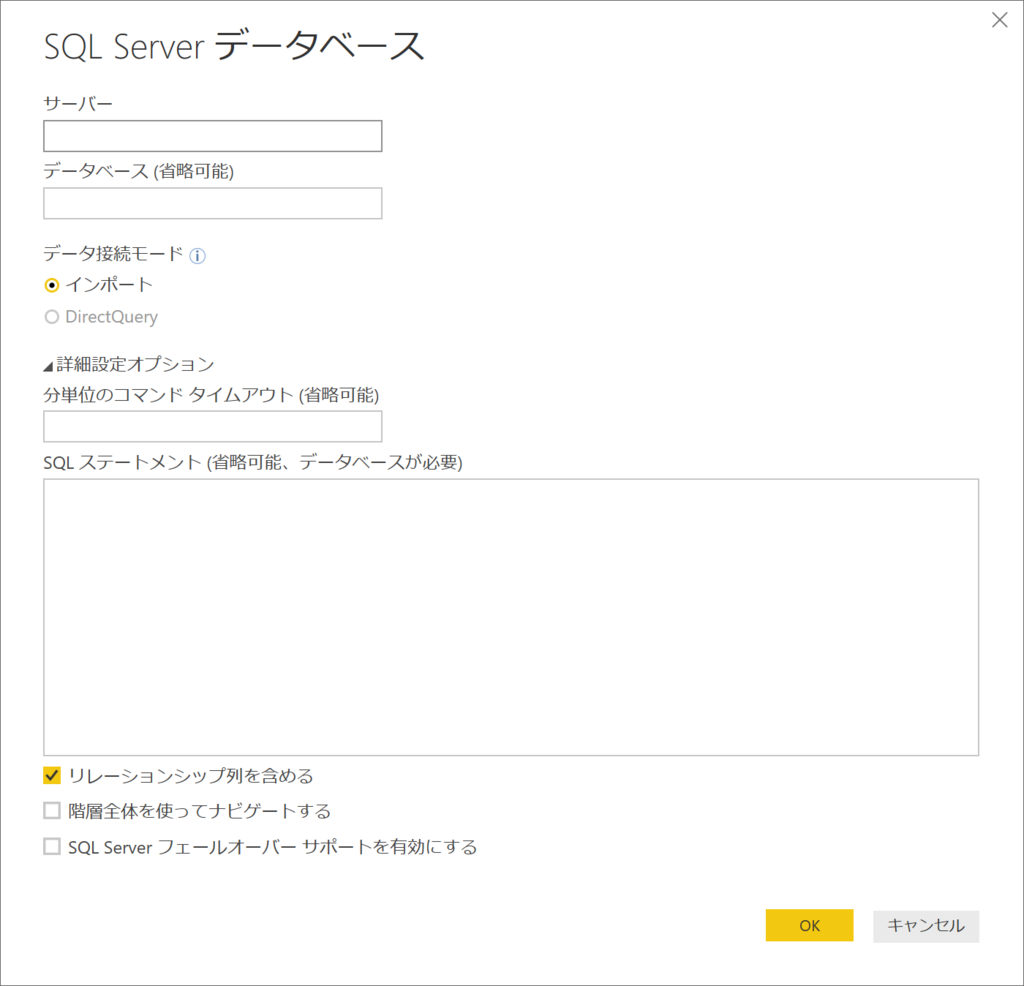The image size is (1024, 986).
Task: Click the サーバー input field
Action: point(212,136)
